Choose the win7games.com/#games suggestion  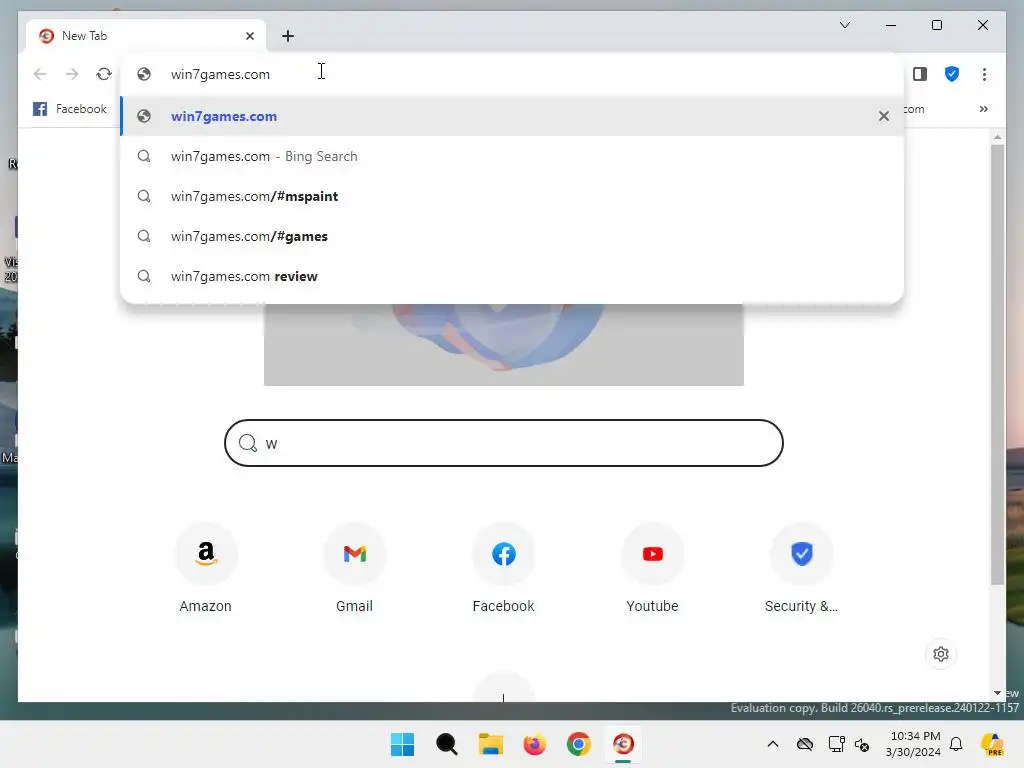[x=513, y=236]
